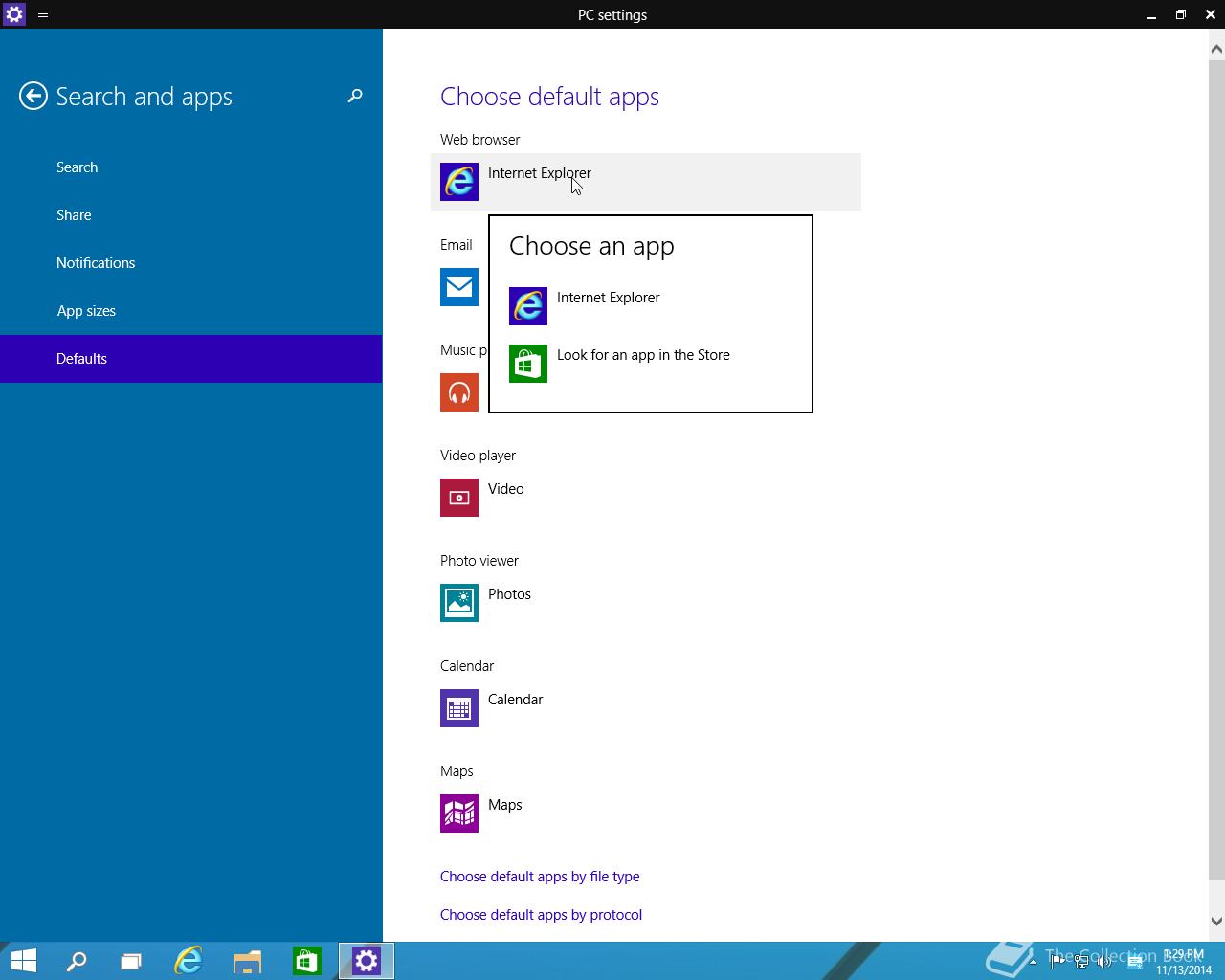Select the Defaults category in sidebar

pyautogui.click(x=191, y=359)
